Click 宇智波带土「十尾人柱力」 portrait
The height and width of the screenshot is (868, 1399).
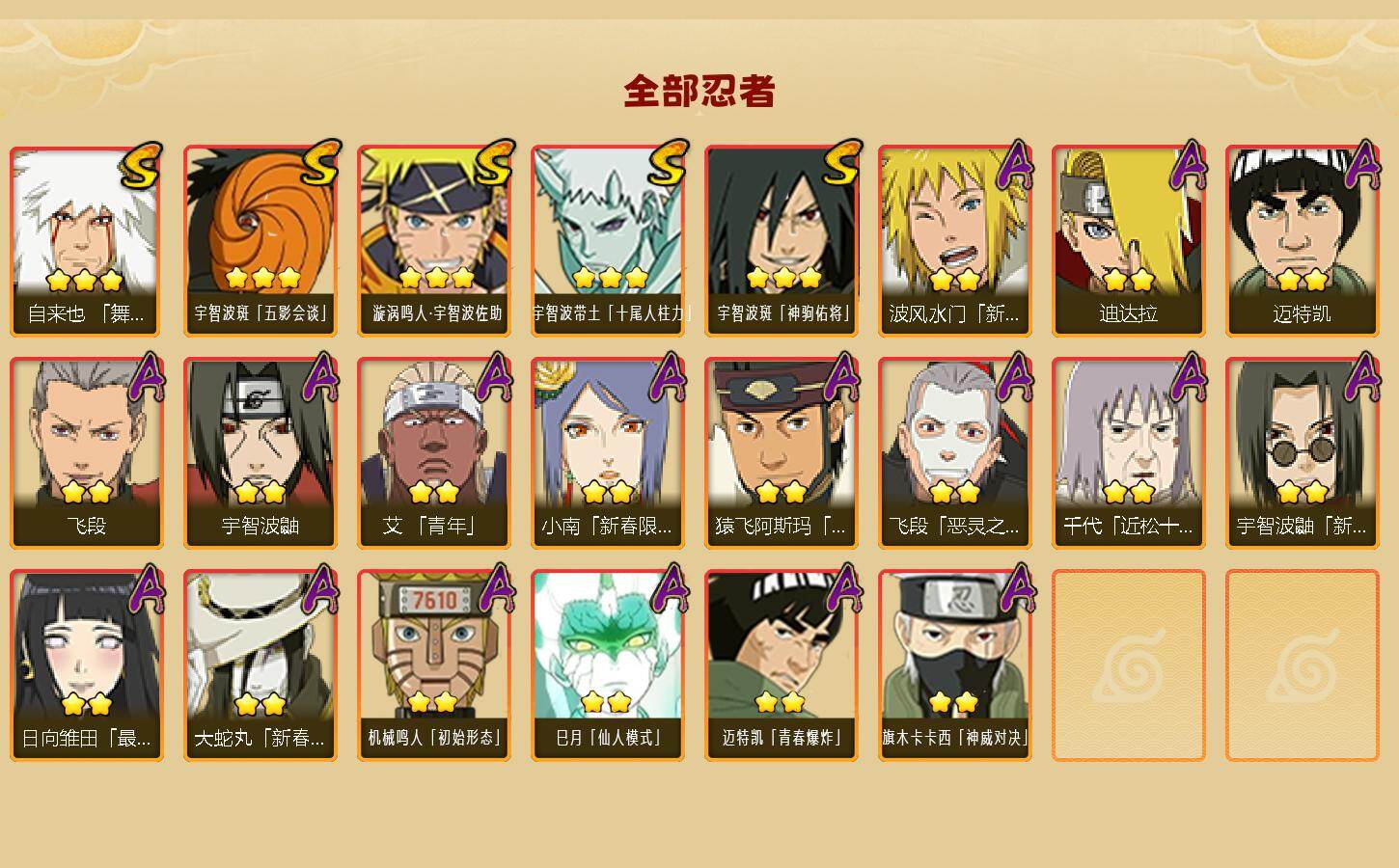[x=607, y=241]
